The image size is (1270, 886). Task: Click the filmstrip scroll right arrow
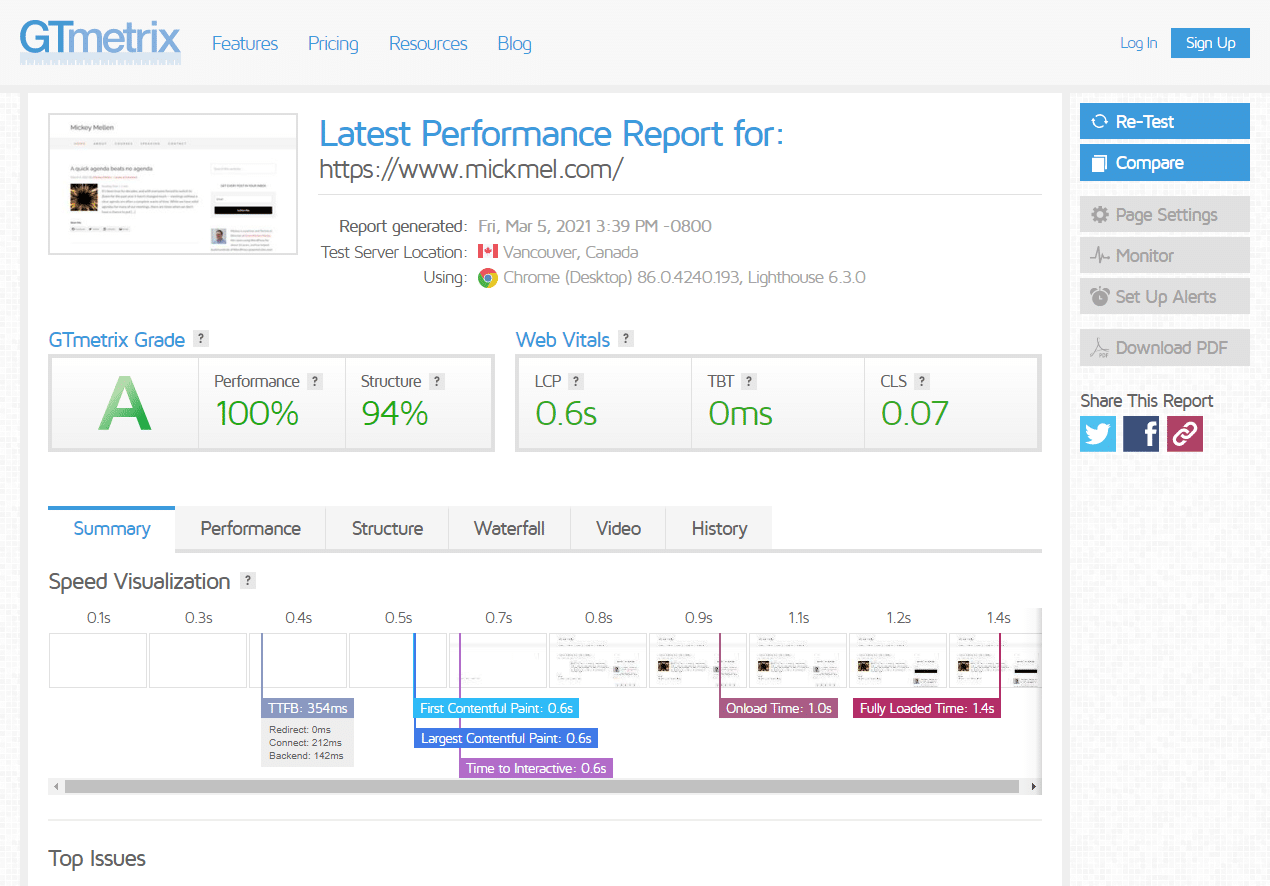coord(1034,787)
